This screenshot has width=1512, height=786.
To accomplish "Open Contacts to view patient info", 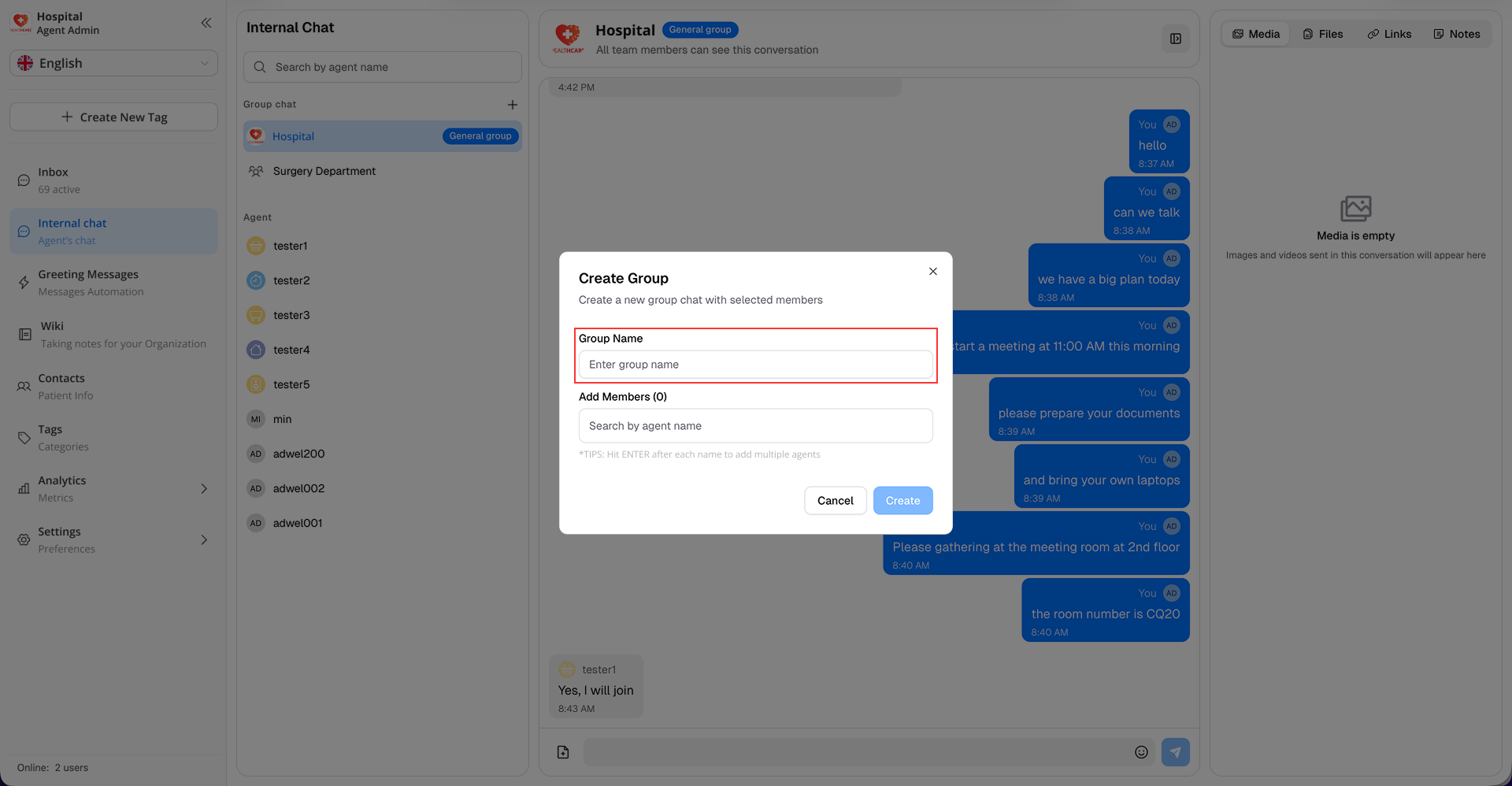I will [62, 386].
